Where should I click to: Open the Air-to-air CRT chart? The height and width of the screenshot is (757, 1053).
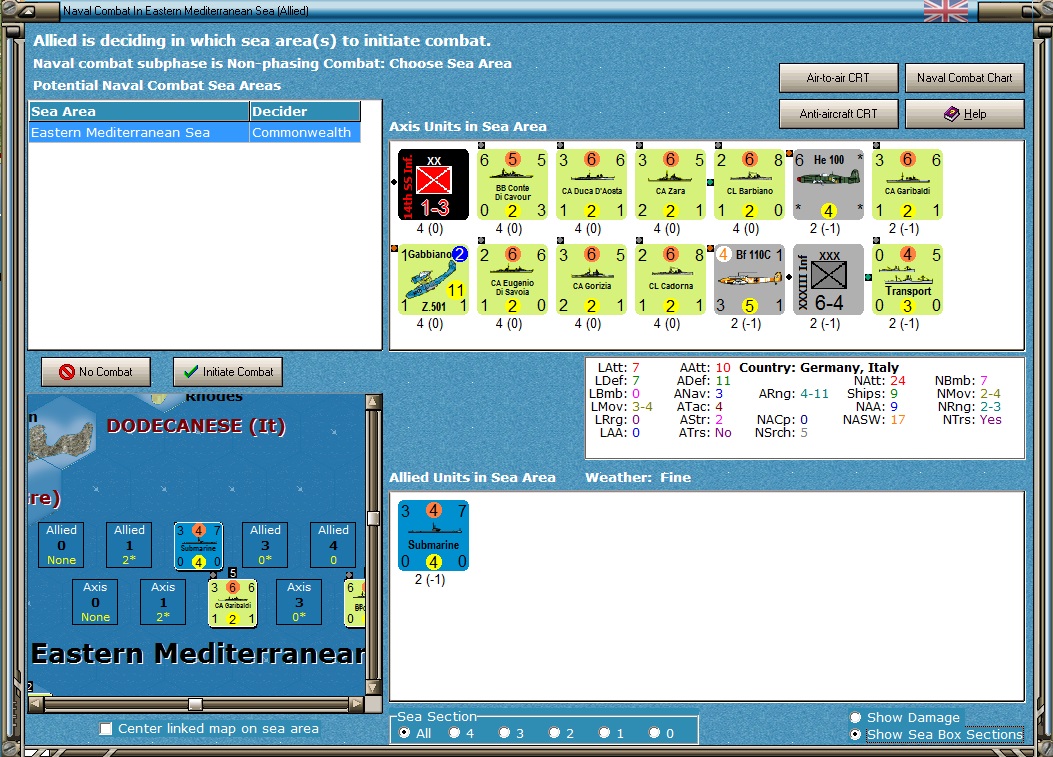point(838,78)
